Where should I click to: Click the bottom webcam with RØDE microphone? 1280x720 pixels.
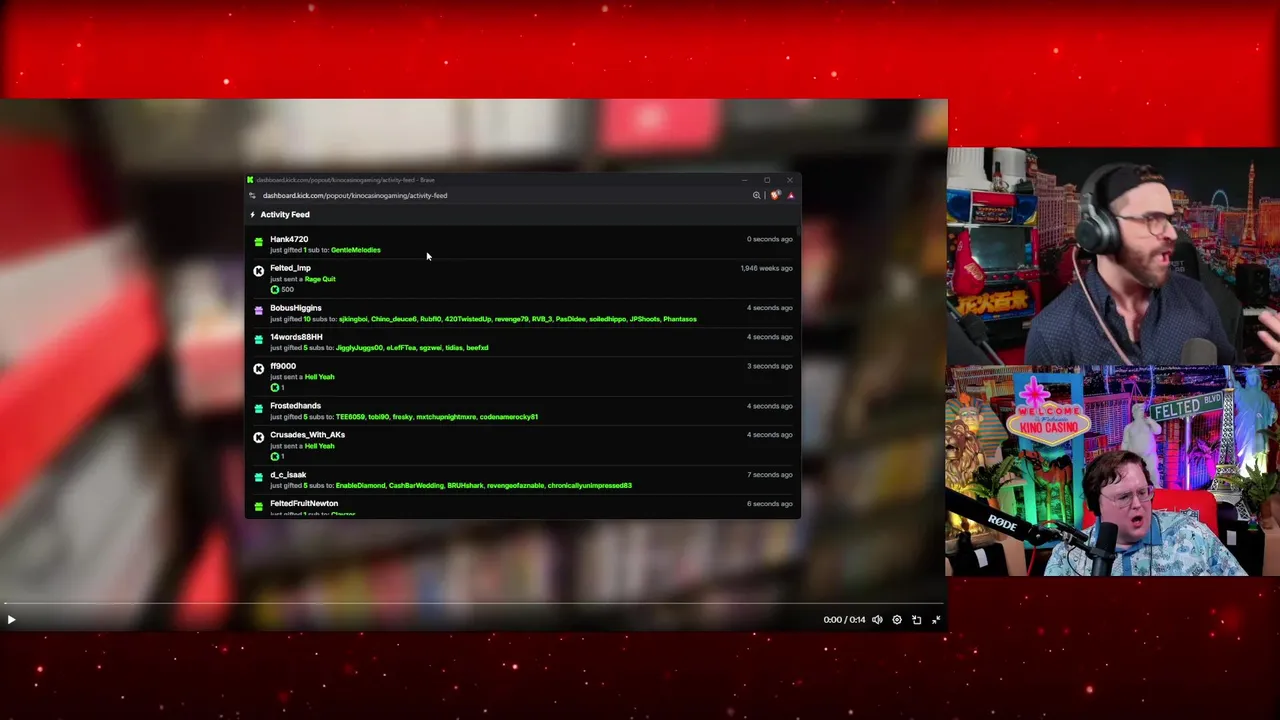[1113, 472]
